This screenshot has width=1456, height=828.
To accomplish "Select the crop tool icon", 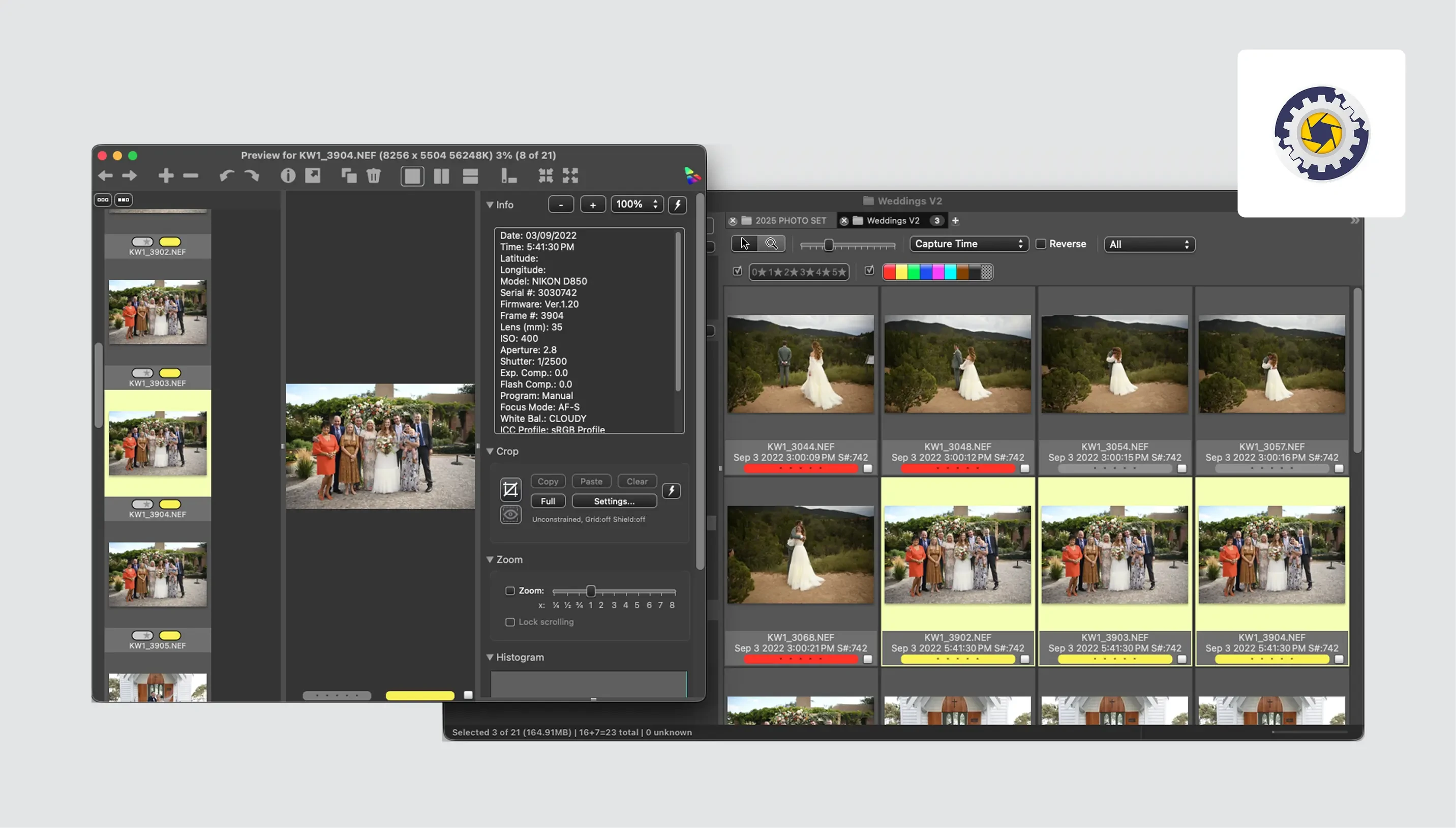I will pos(510,490).
